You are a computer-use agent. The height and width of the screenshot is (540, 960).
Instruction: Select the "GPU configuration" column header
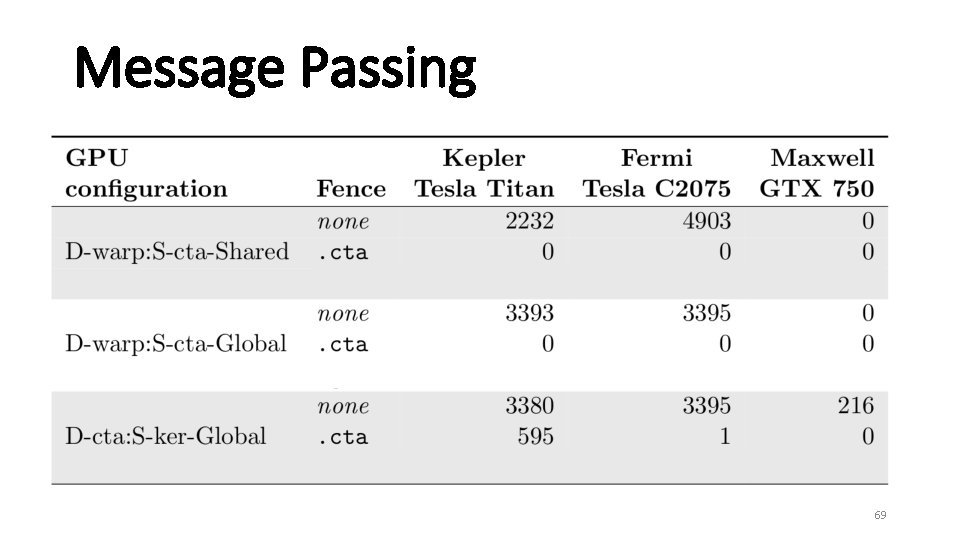[x=146, y=173]
